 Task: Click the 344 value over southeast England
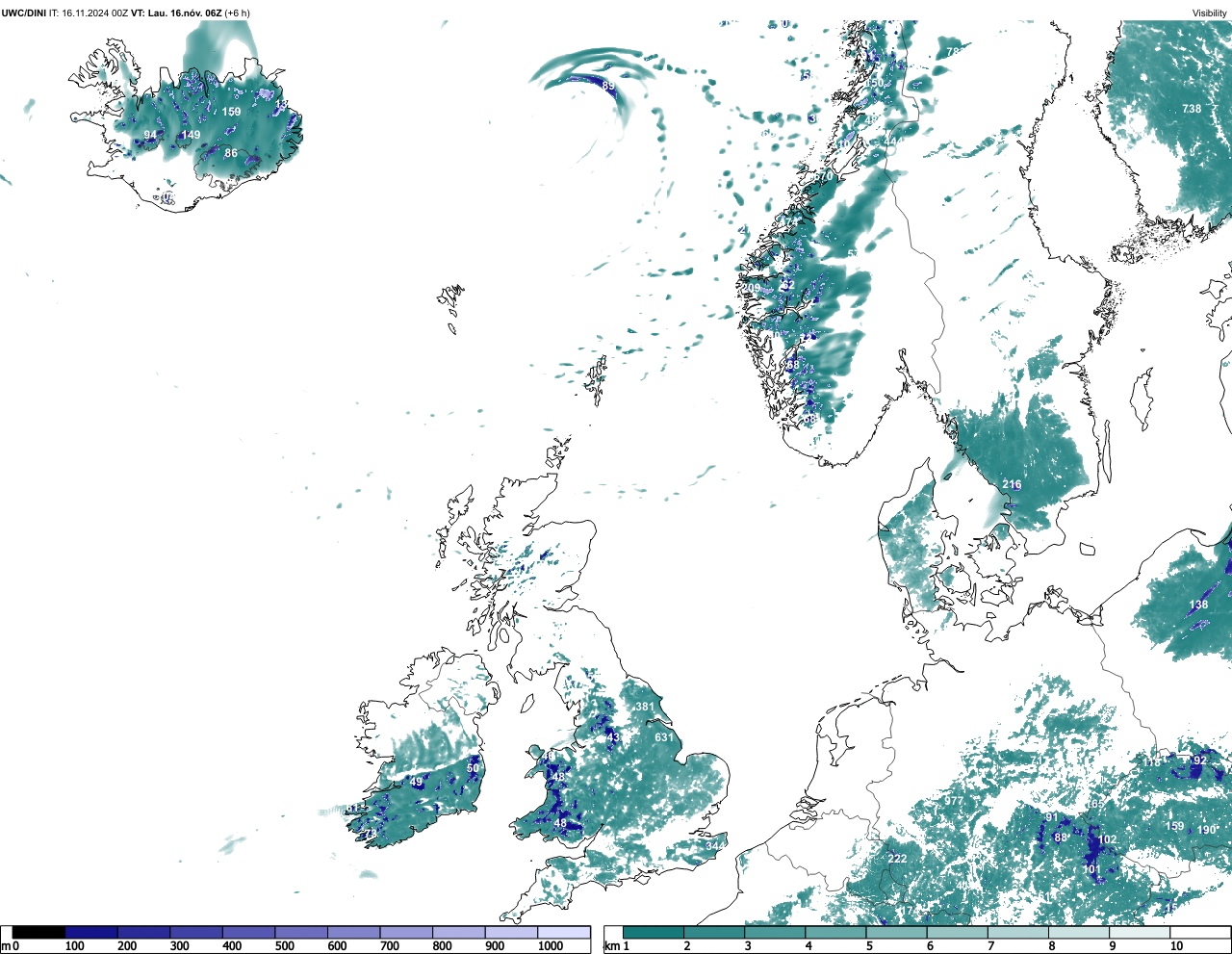tap(715, 846)
